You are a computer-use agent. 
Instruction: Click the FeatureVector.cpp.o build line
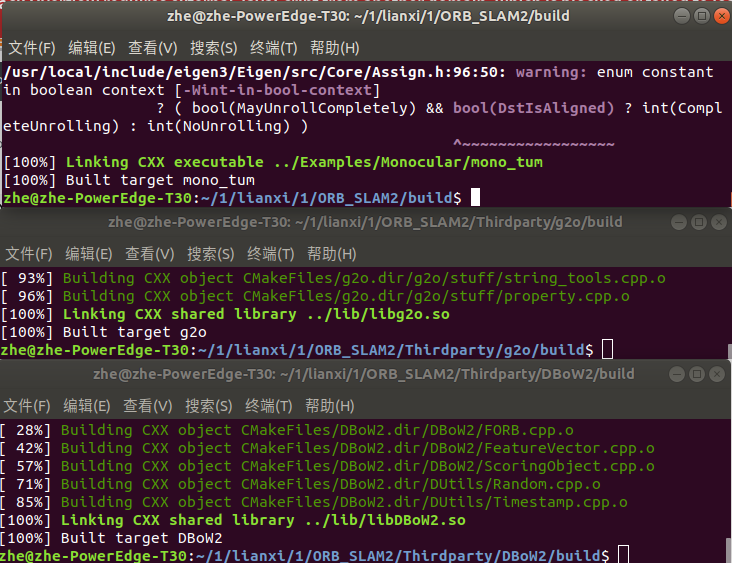tap(327, 449)
